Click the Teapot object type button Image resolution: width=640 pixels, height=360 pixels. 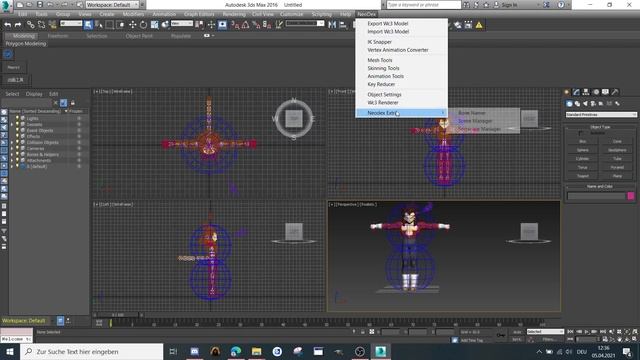[x=582, y=176]
